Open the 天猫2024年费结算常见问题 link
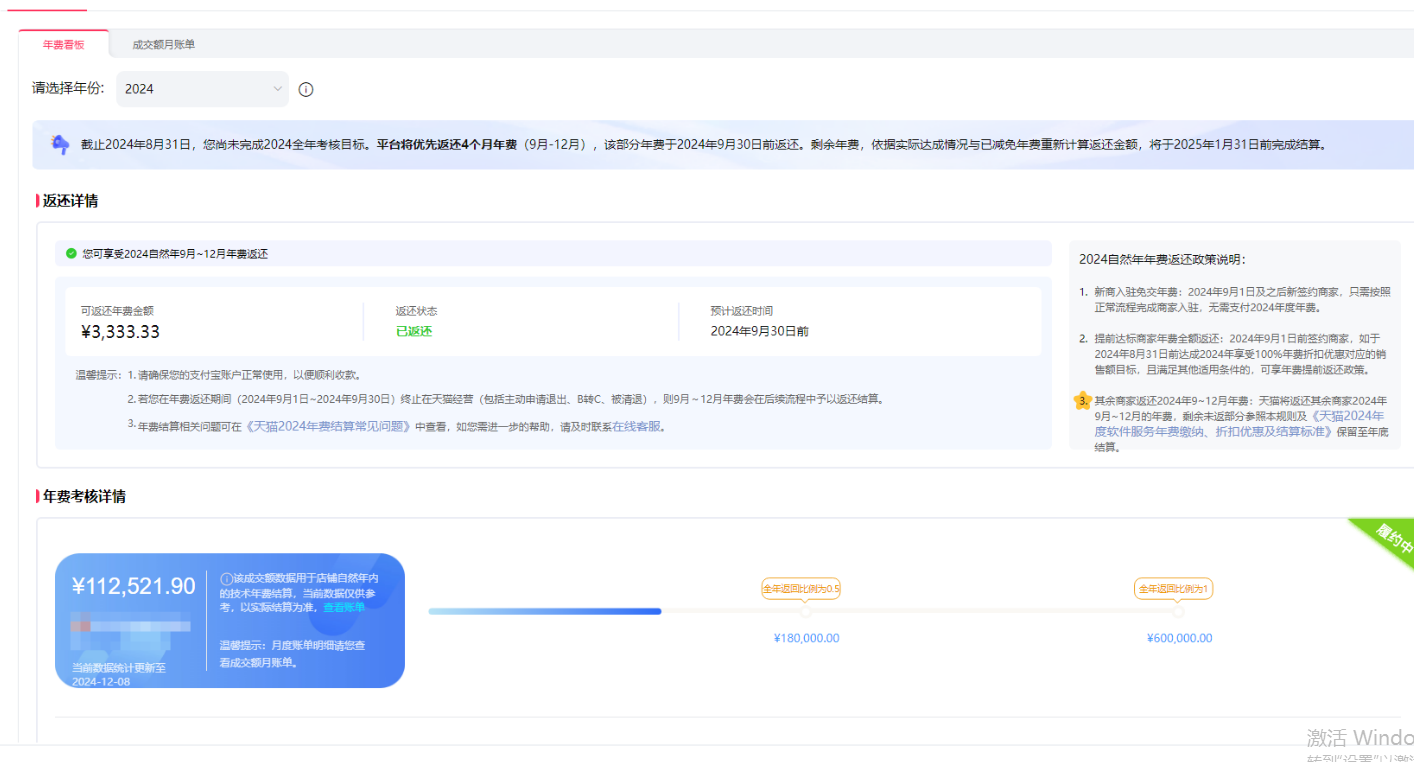 point(329,426)
